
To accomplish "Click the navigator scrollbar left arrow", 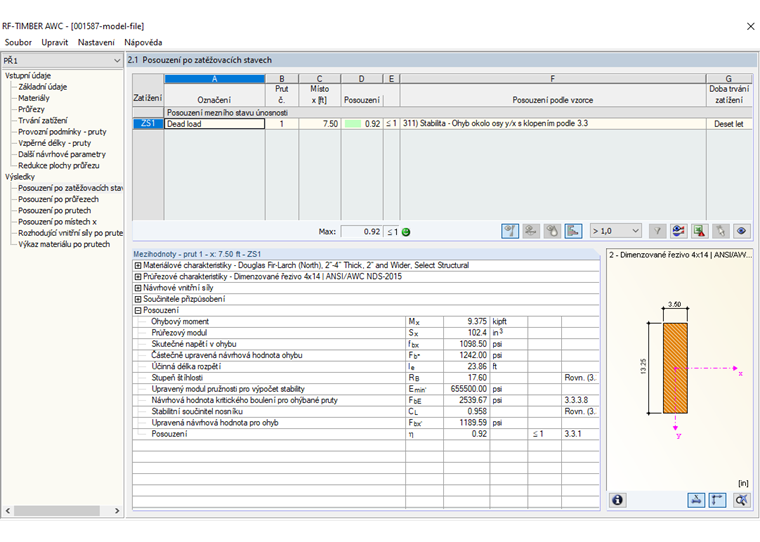I will 7,510.
